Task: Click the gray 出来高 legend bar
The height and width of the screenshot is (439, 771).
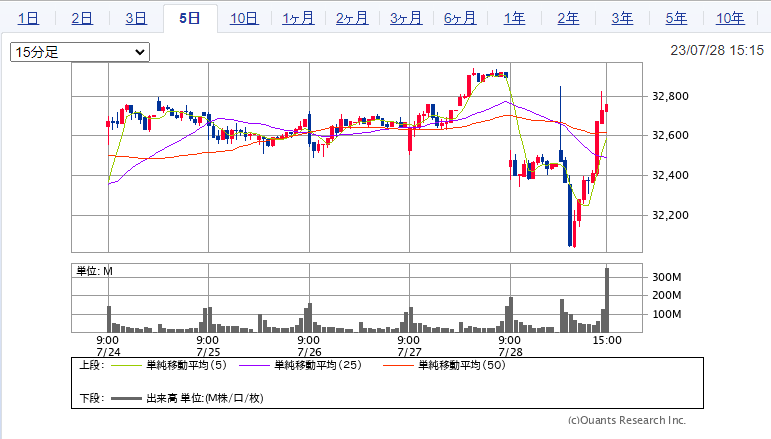Action: (126, 399)
